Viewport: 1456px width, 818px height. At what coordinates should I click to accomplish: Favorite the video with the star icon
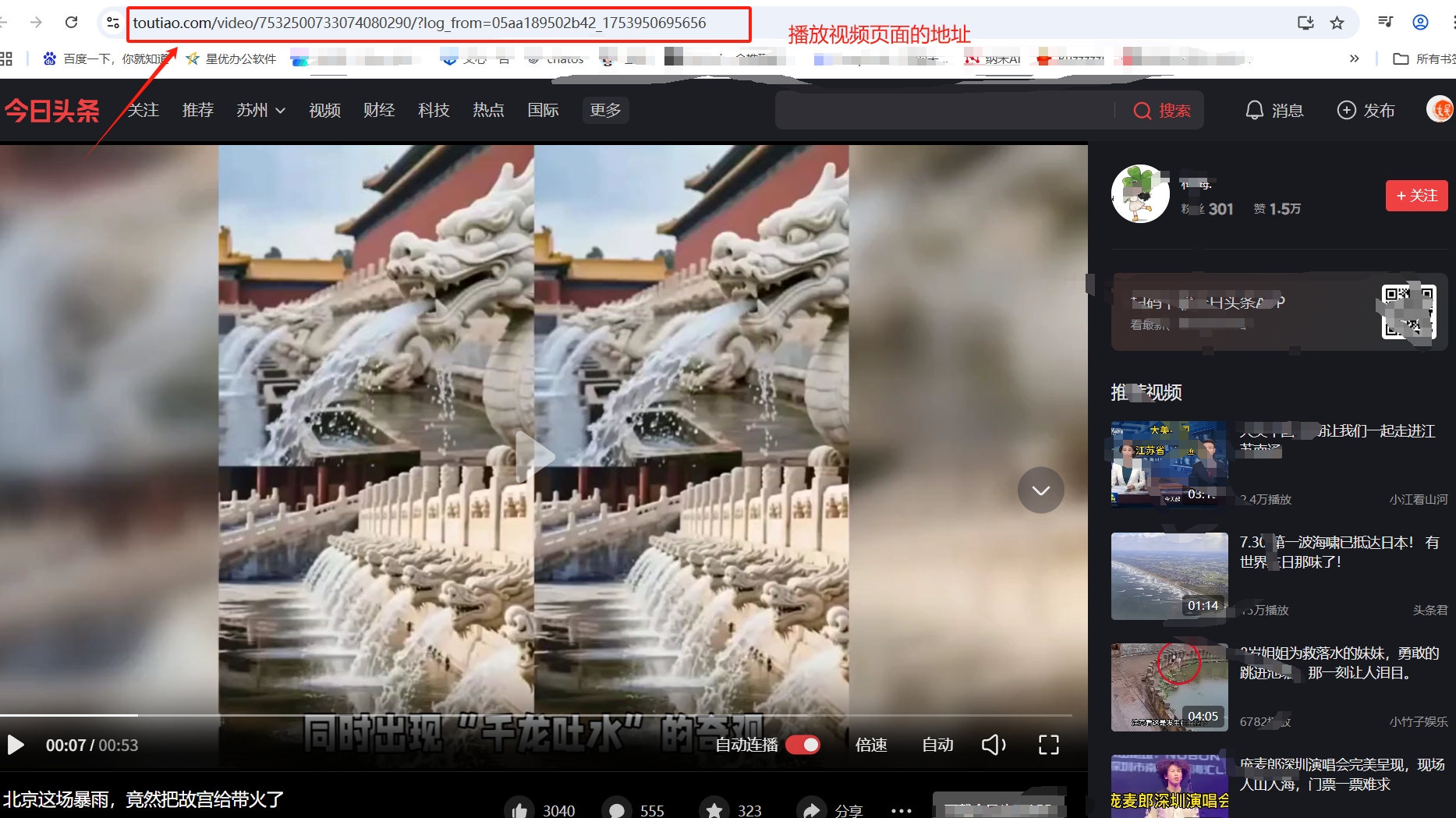pos(714,809)
